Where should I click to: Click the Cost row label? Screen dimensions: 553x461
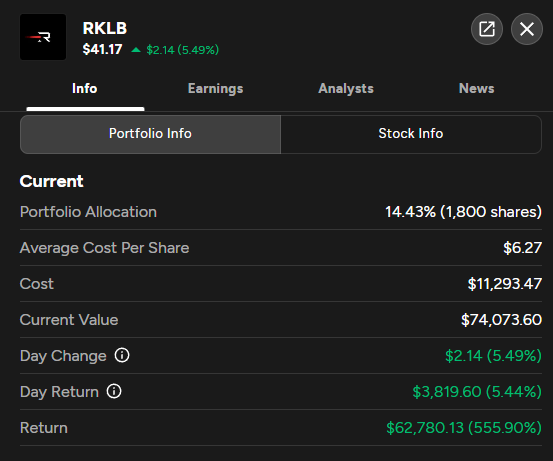pos(37,284)
